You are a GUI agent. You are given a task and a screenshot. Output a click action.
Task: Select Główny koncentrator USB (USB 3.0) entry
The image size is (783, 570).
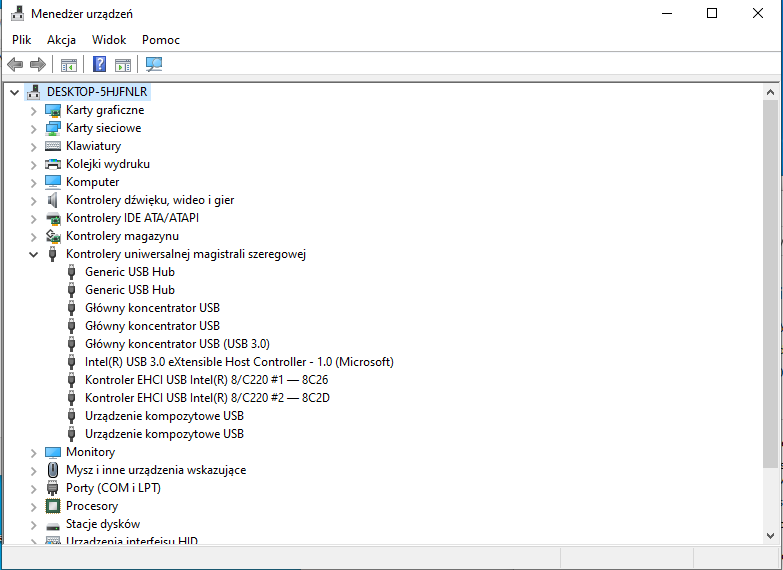pos(177,344)
